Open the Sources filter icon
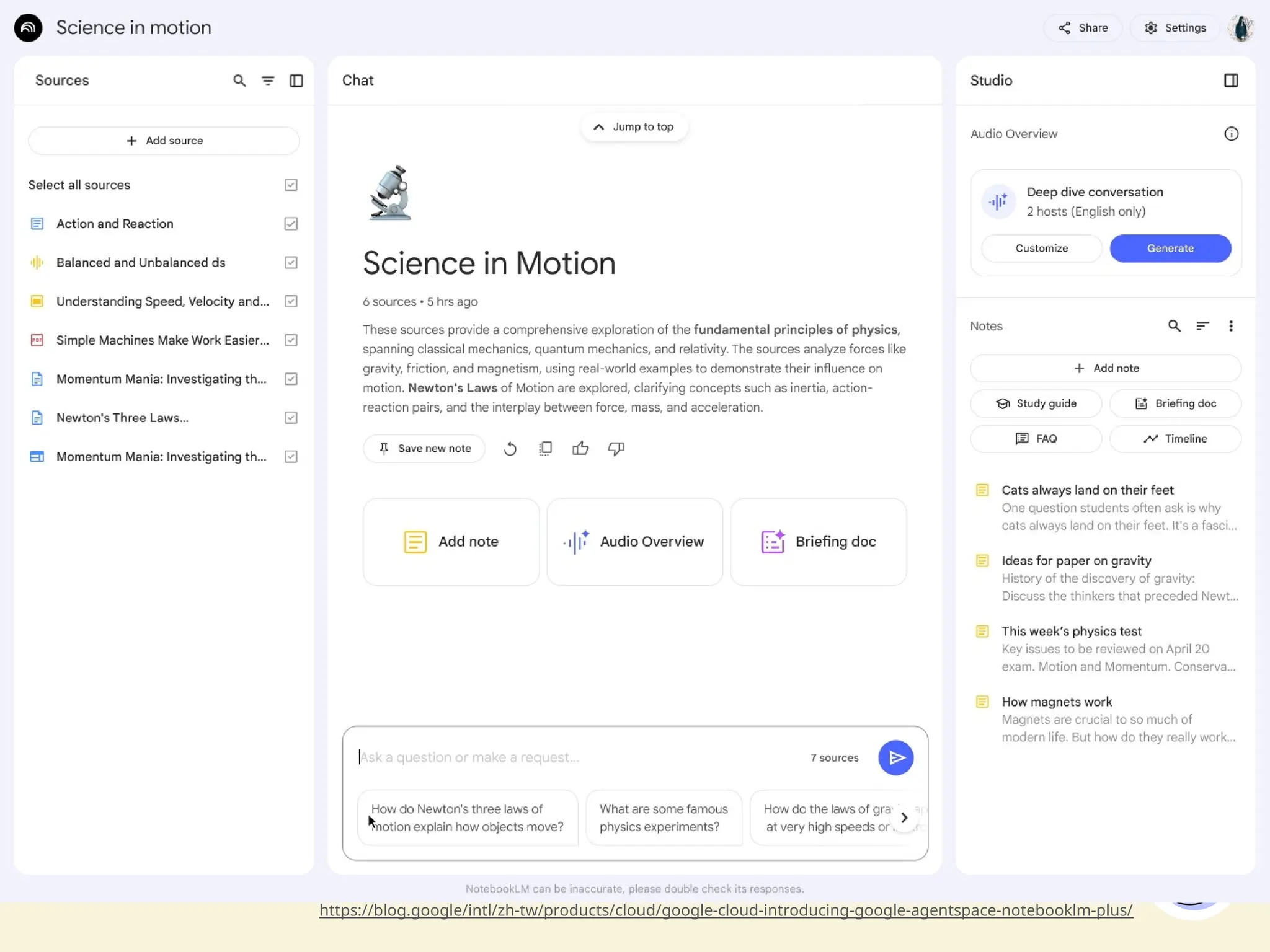The image size is (1270, 952). coord(268,81)
